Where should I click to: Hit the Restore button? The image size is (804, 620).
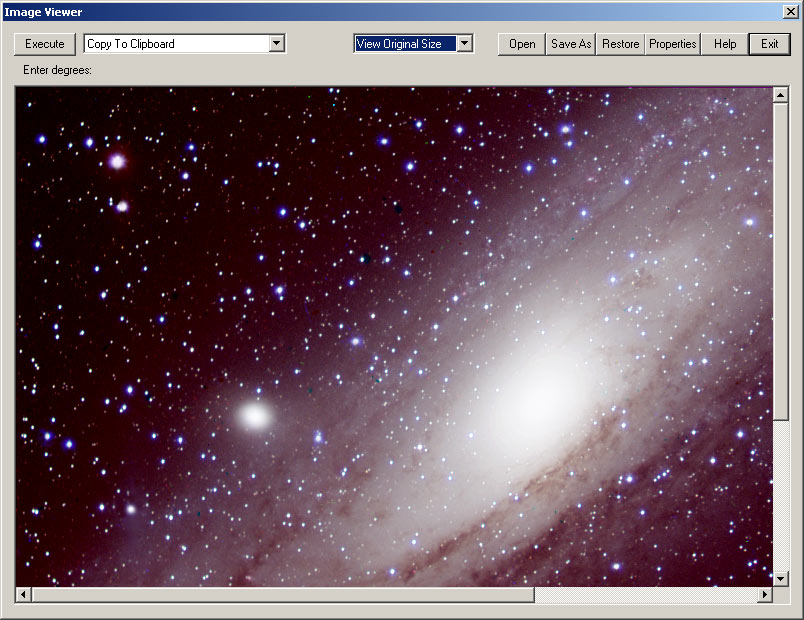620,44
